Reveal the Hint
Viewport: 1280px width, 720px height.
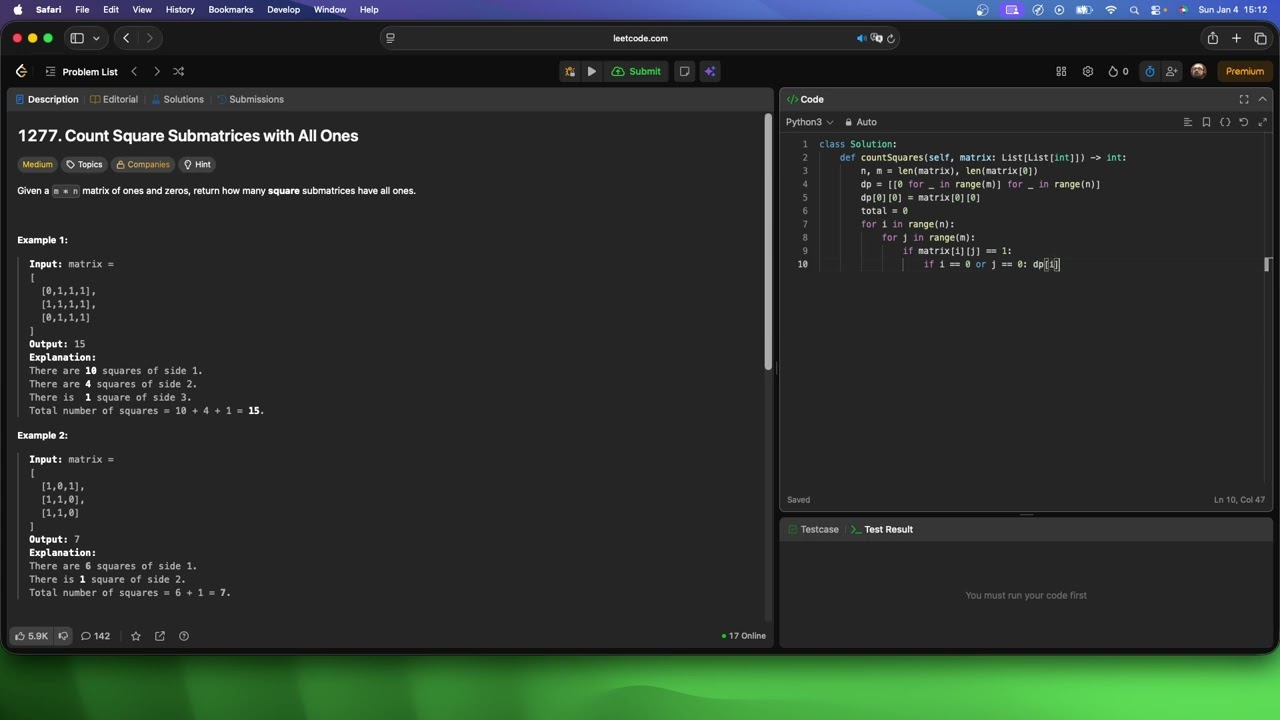(x=197, y=164)
